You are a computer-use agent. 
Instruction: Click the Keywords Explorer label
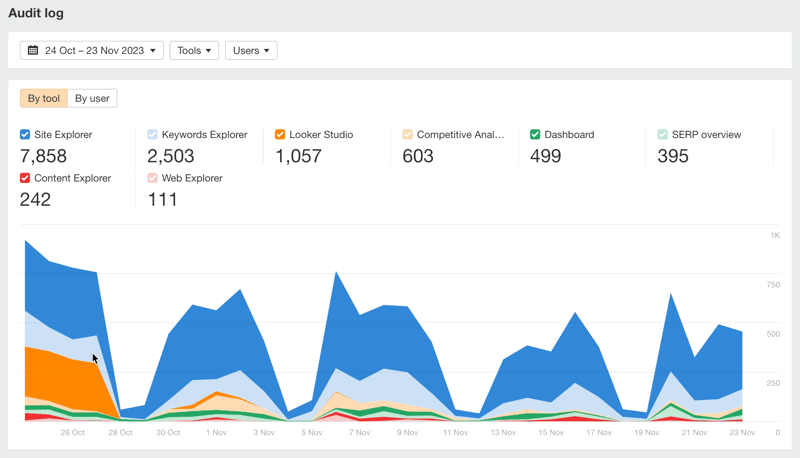tap(204, 134)
